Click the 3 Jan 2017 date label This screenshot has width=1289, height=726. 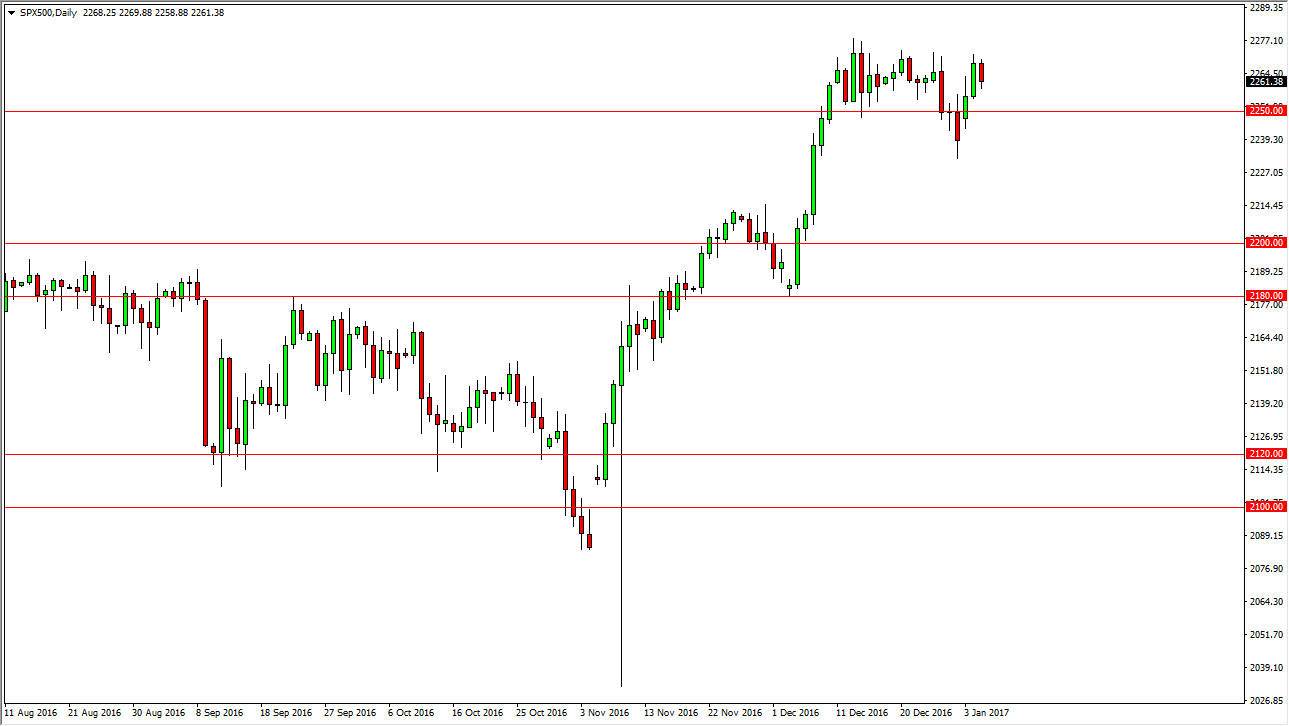tap(985, 713)
